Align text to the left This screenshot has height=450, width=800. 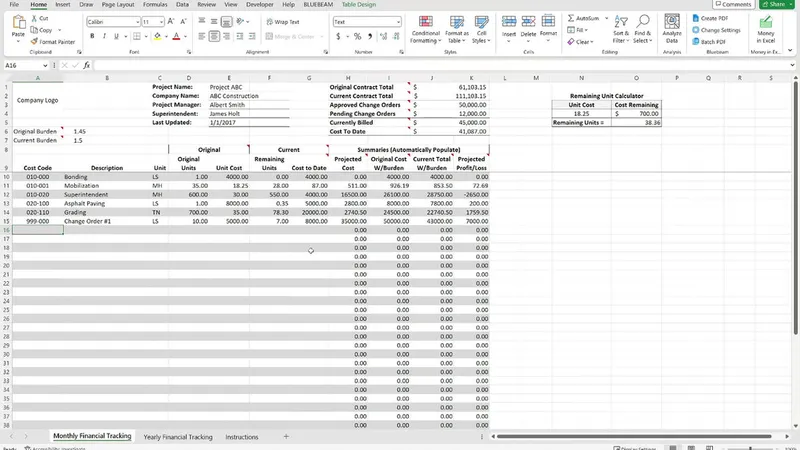[x=202, y=36]
